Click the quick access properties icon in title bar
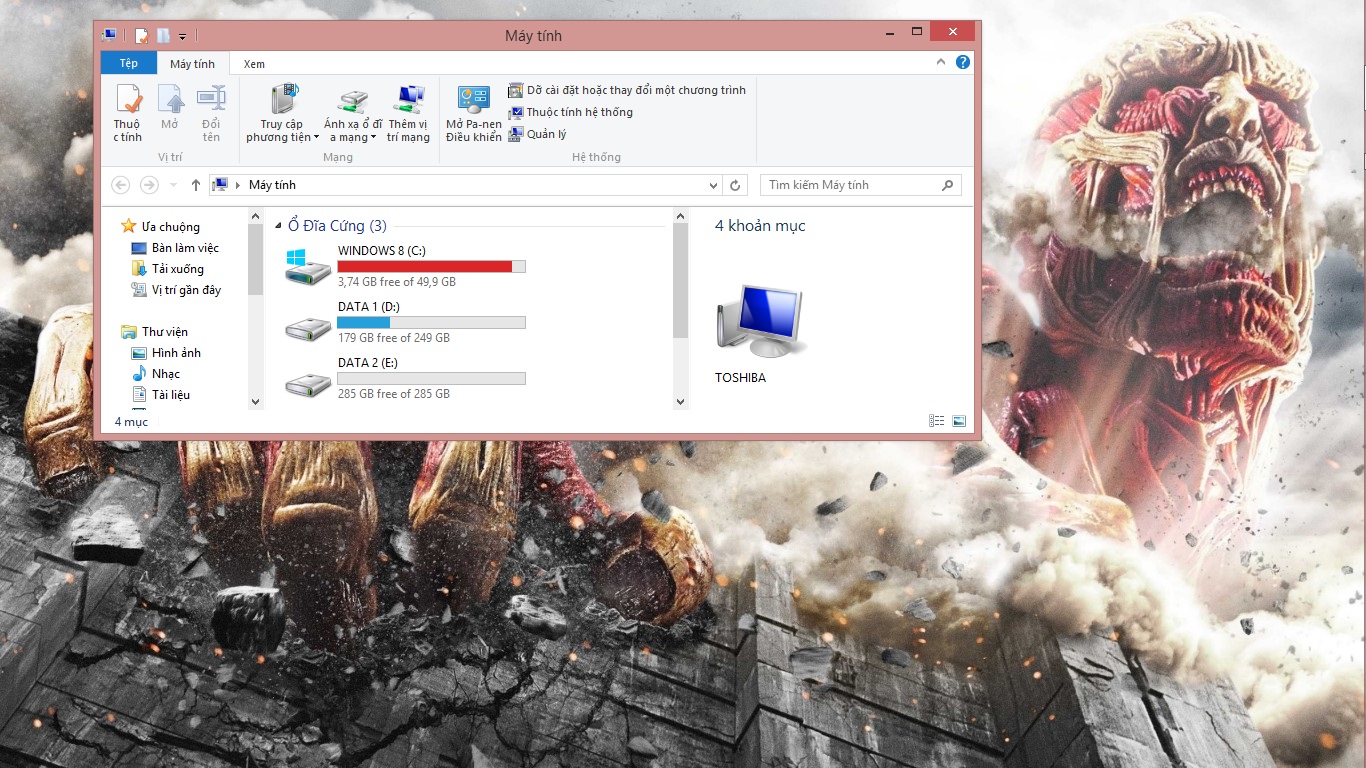Image resolution: width=1366 pixels, height=768 pixels. [x=142, y=36]
